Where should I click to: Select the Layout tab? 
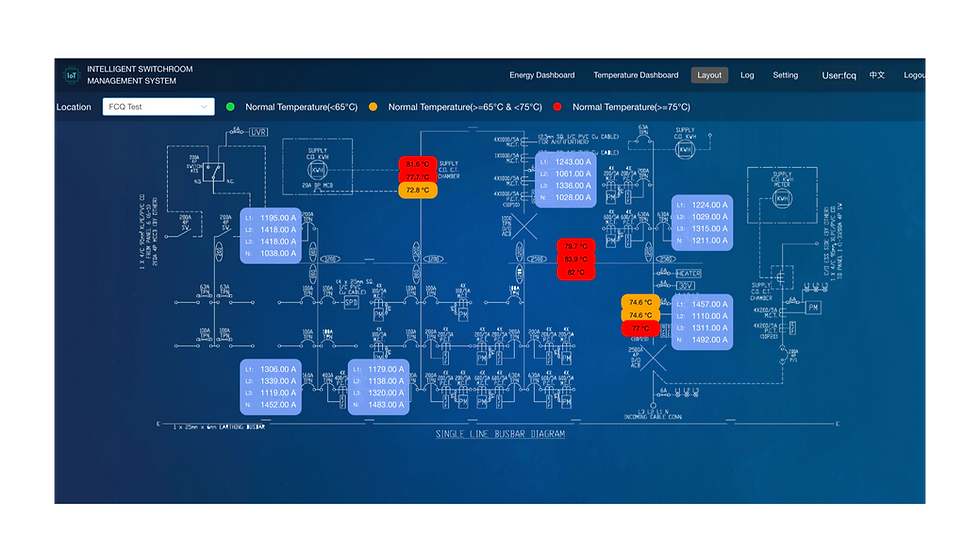coord(709,75)
